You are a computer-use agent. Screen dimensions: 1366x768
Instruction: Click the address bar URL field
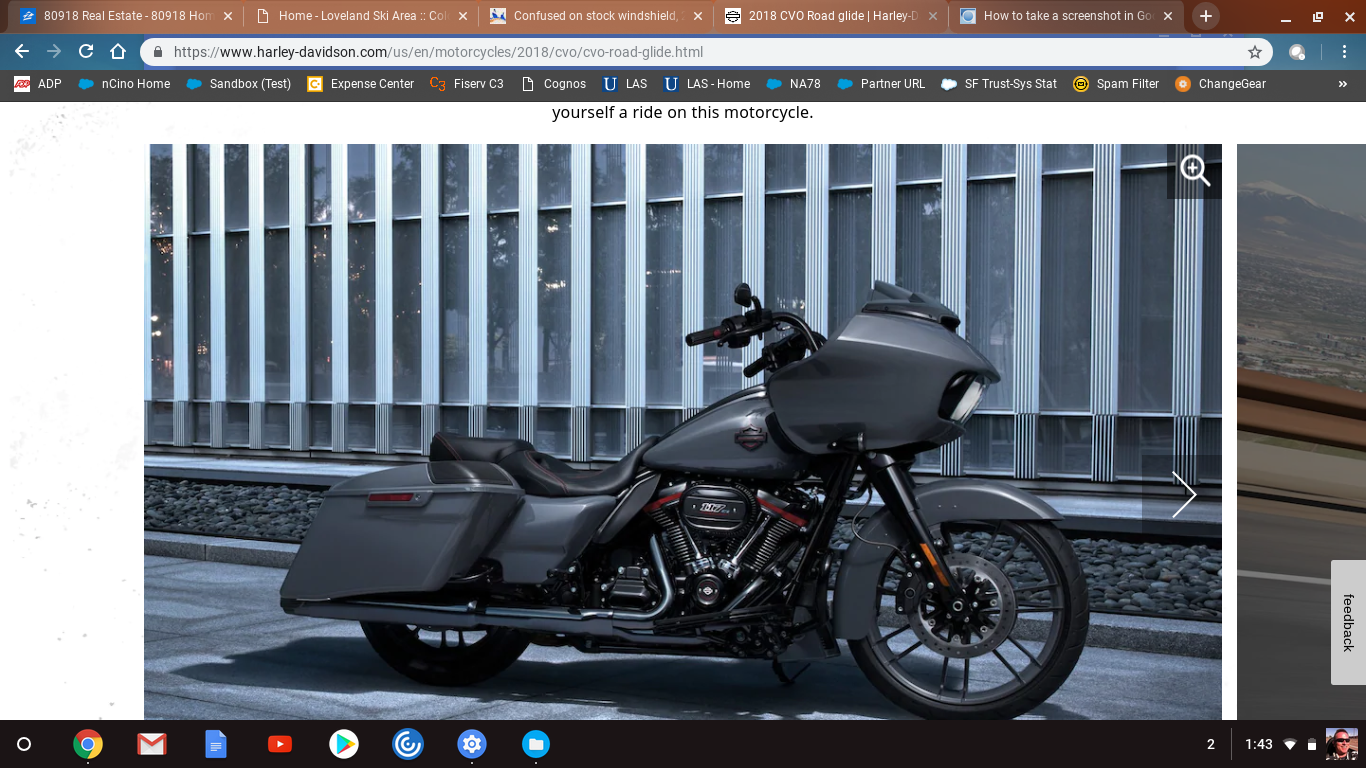700,52
